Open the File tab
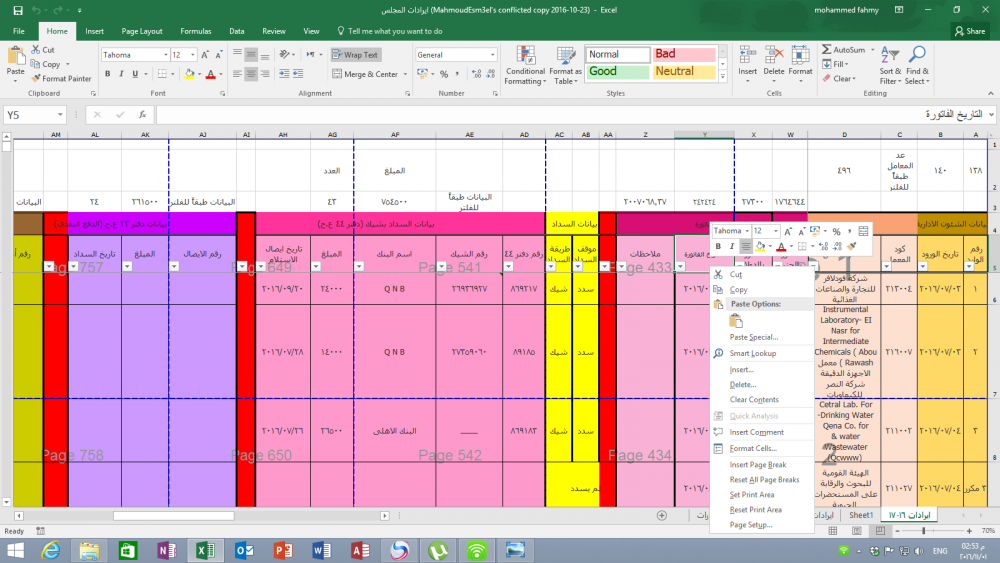This screenshot has height=563, width=1000. click(18, 31)
